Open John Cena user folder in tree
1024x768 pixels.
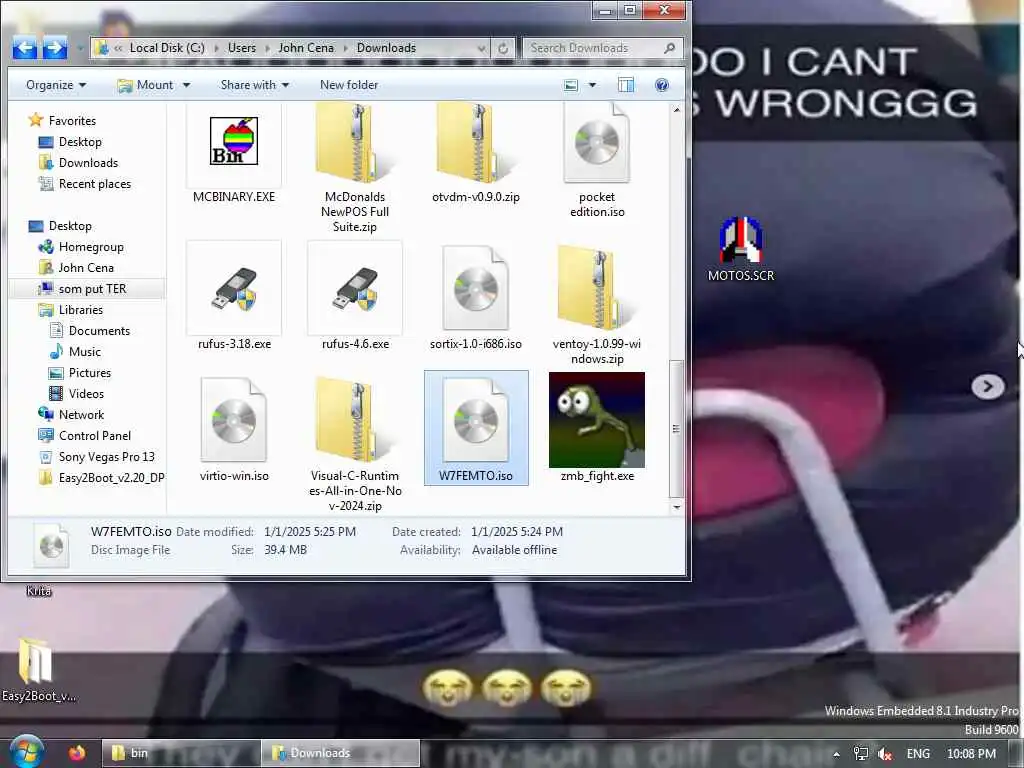pos(86,268)
